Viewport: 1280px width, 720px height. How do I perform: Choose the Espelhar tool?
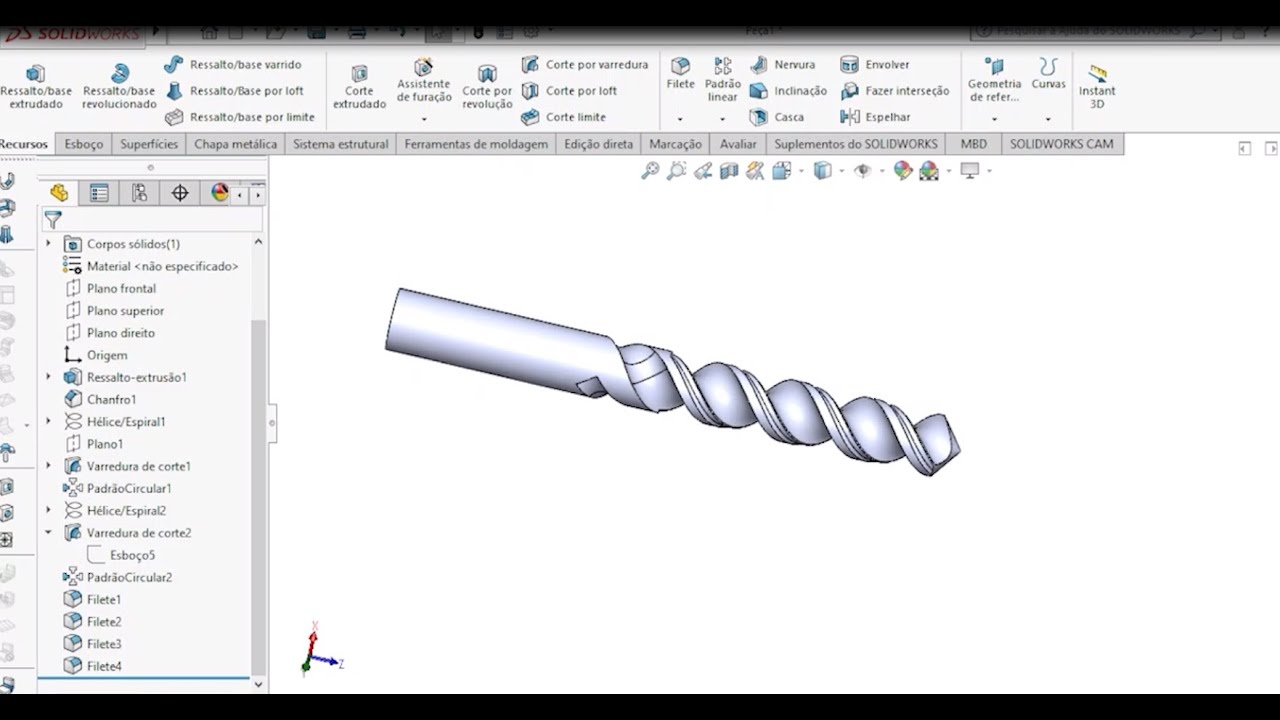tap(875, 117)
